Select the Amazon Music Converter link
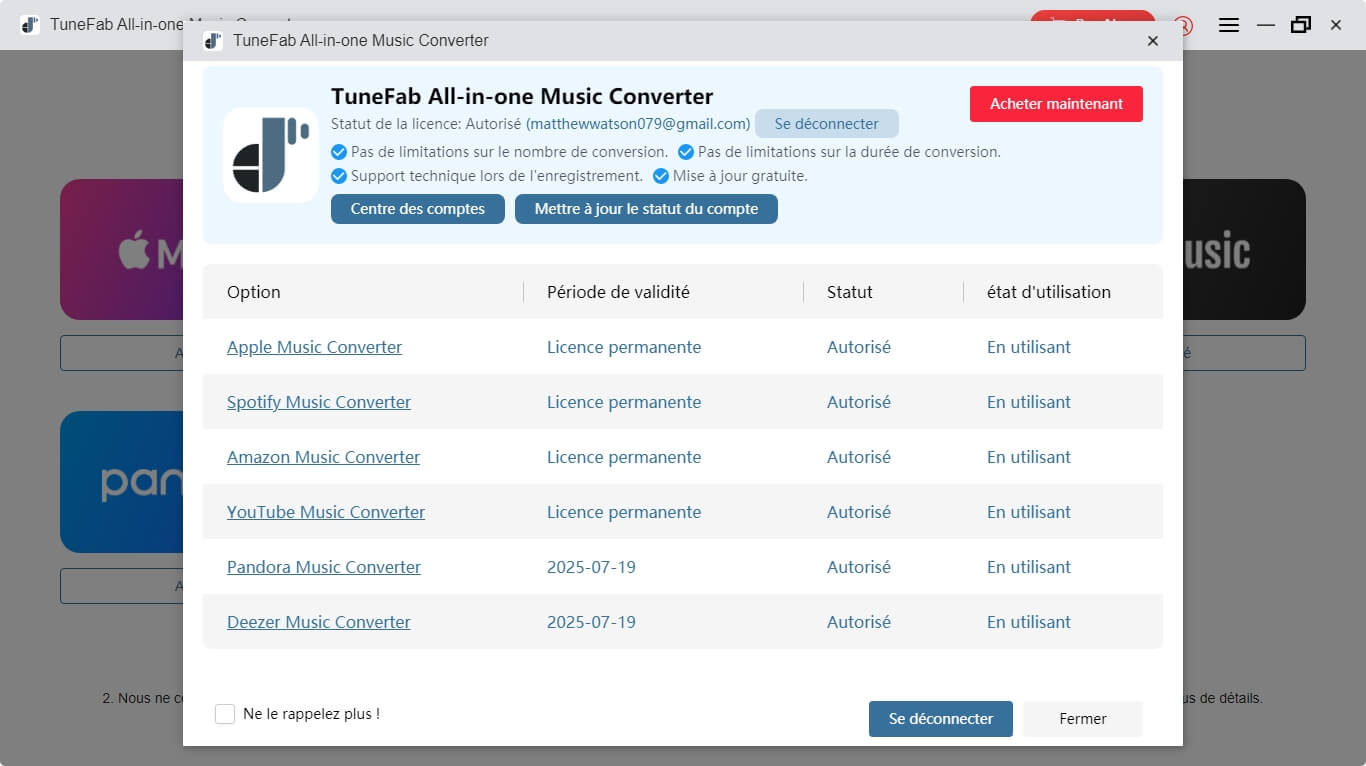This screenshot has width=1366, height=766. tap(323, 457)
